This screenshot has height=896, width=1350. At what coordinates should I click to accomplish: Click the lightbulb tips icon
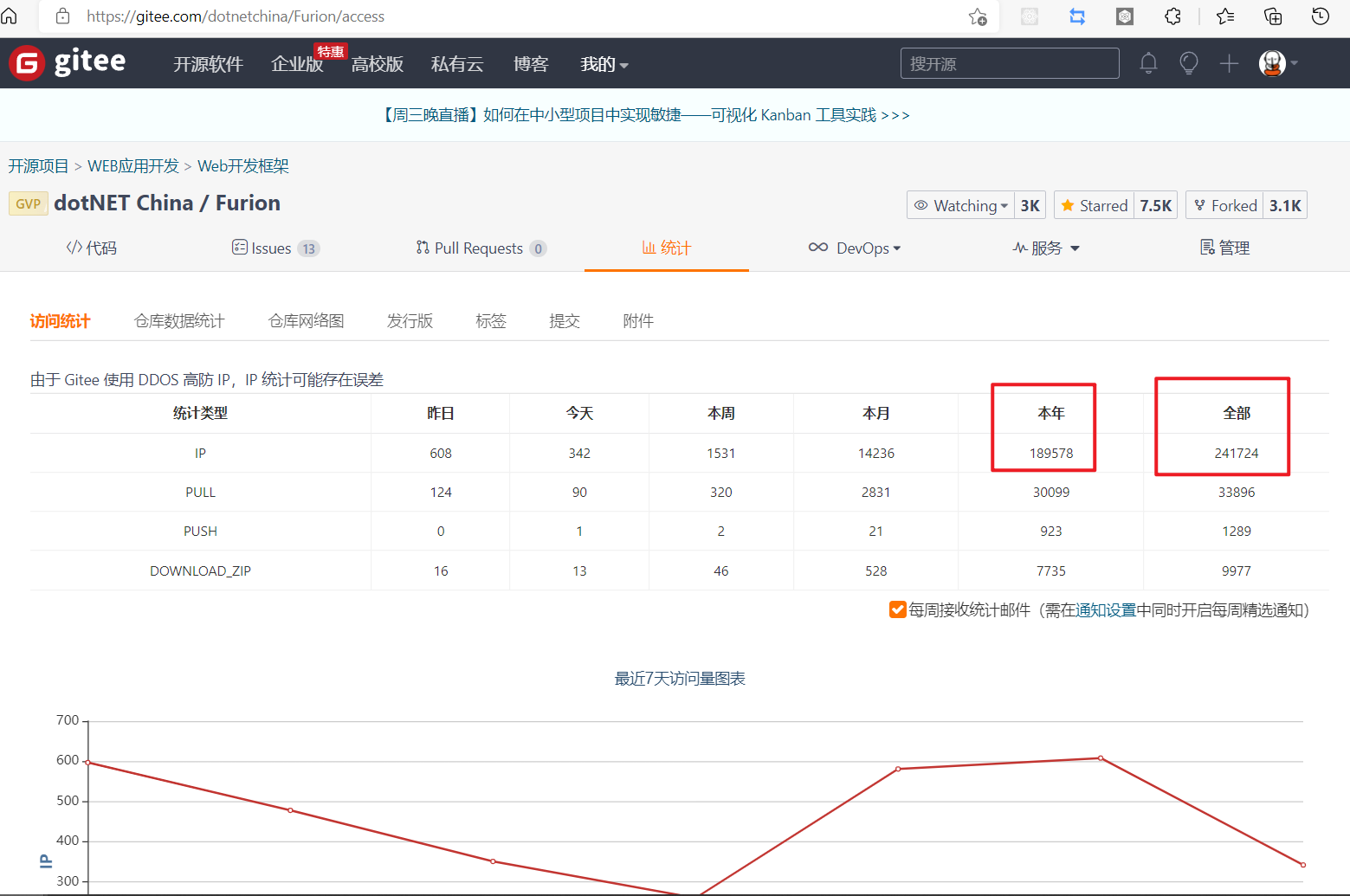tap(1189, 63)
